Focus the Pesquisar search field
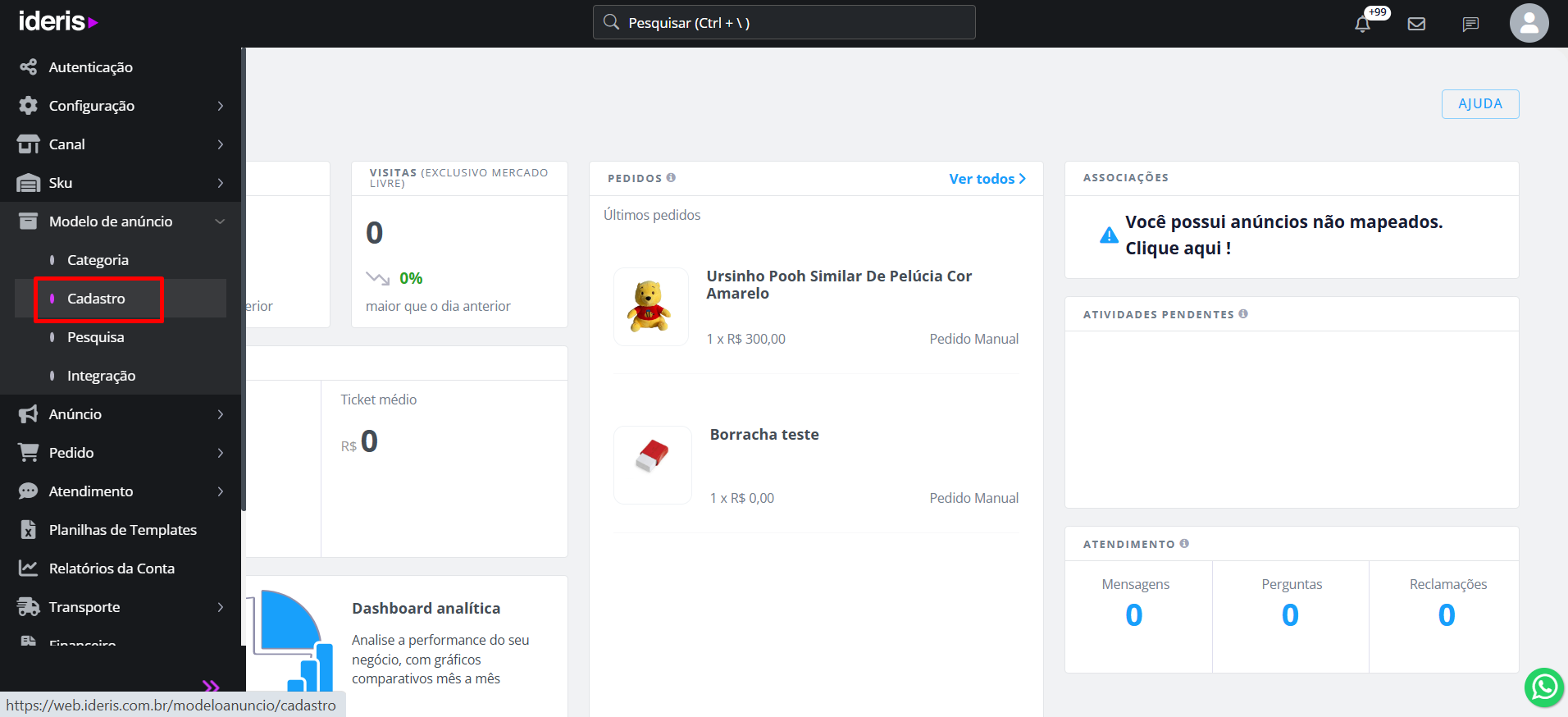The height and width of the screenshot is (717, 1568). coord(784,22)
